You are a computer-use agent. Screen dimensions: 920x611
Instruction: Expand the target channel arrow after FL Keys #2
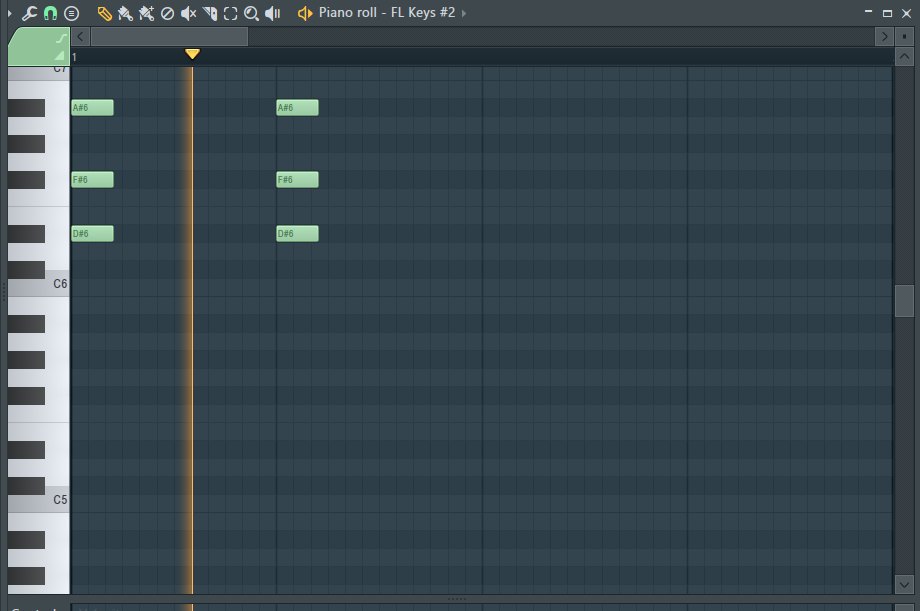click(x=464, y=13)
